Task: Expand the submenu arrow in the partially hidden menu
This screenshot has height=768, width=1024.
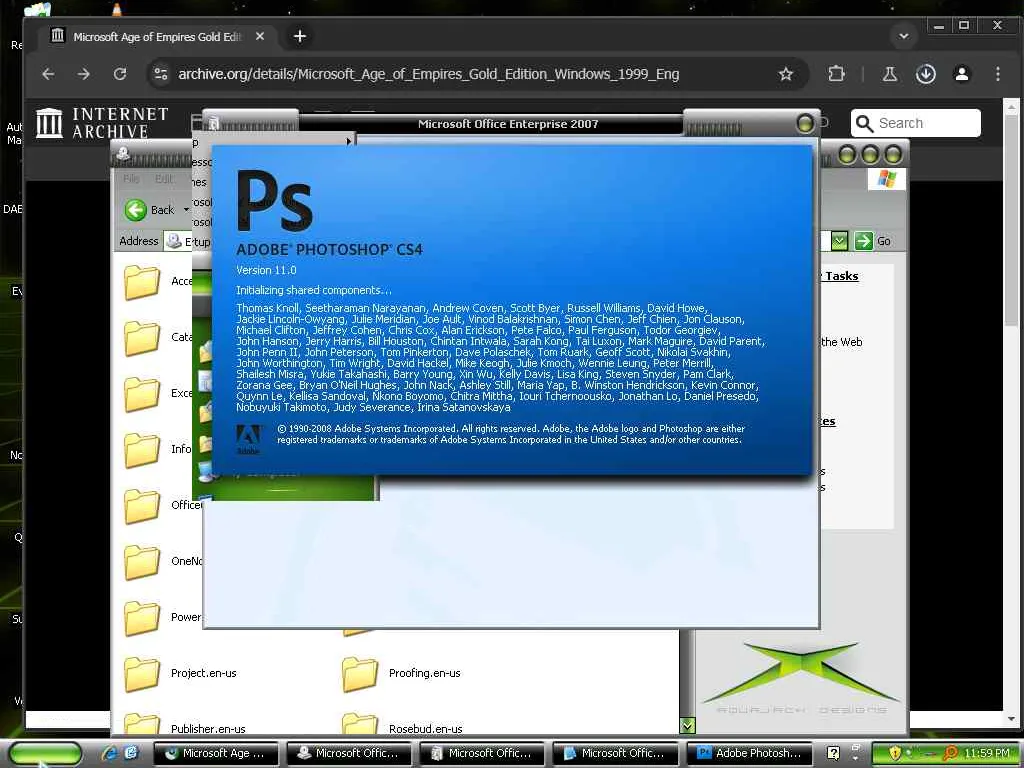Action: pos(349,141)
